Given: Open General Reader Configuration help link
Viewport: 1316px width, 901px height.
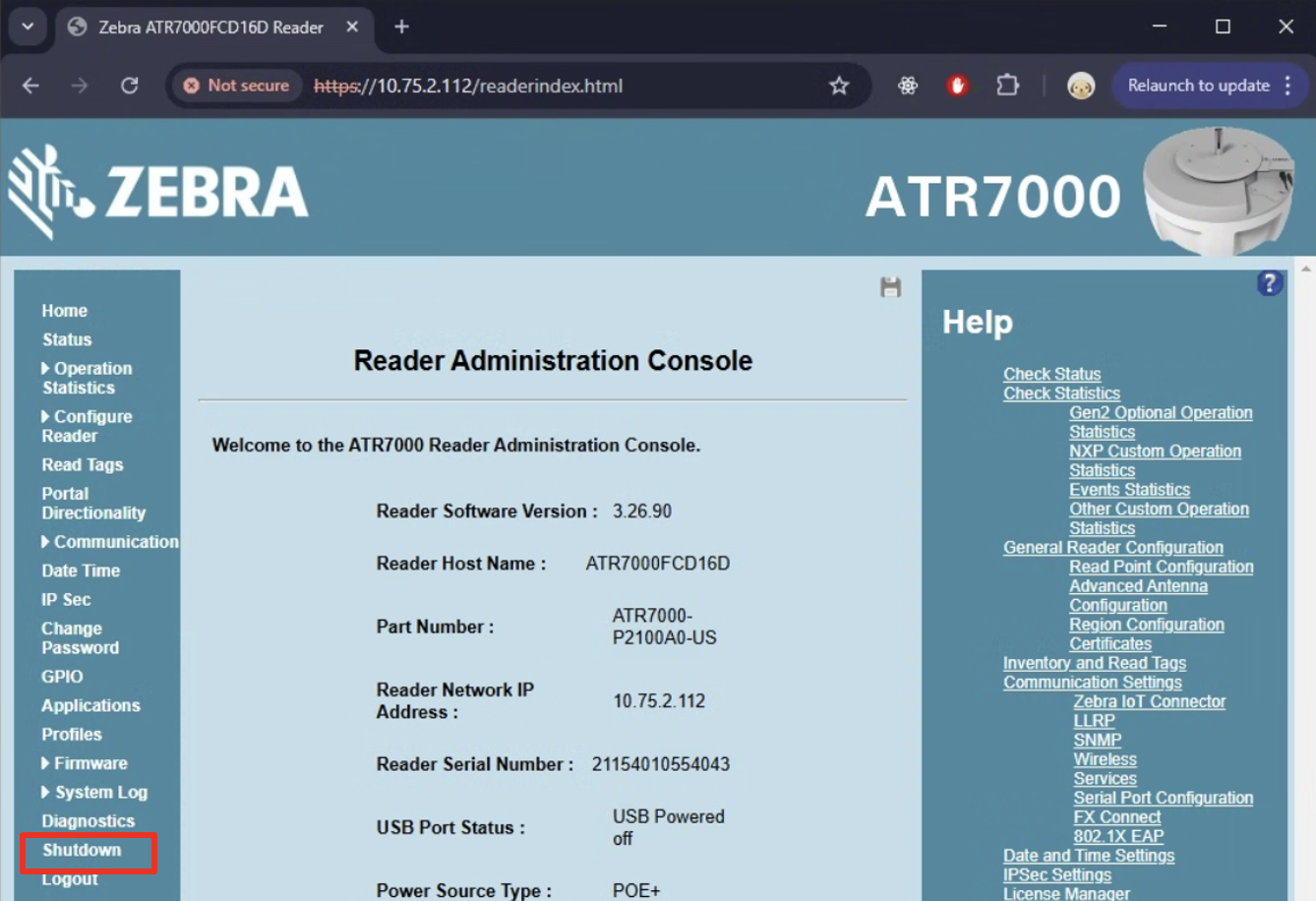Looking at the screenshot, I should click(x=1113, y=548).
